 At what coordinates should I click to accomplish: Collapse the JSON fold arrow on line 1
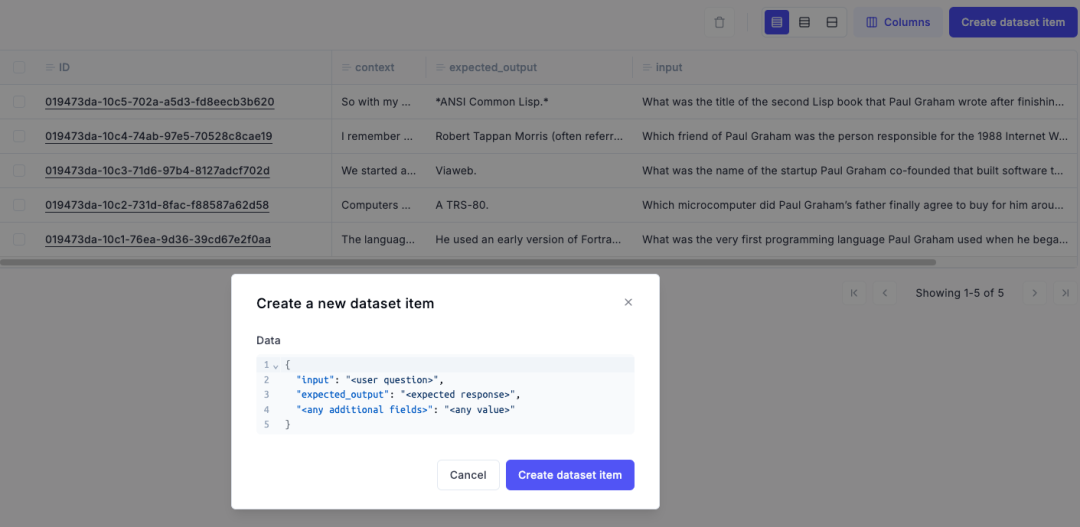click(276, 366)
